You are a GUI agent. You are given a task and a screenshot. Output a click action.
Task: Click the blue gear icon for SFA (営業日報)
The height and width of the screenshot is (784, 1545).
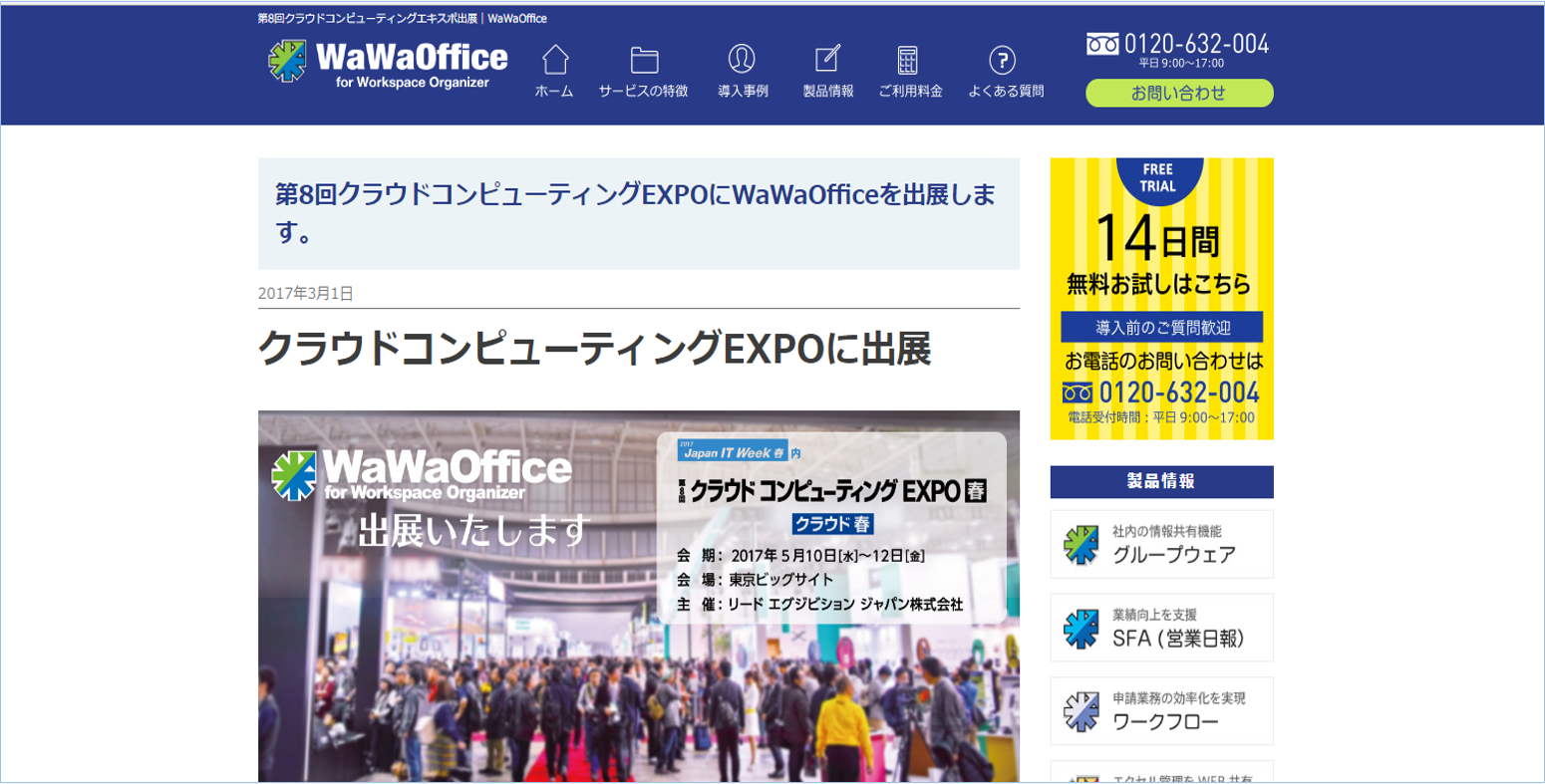pos(1081,629)
